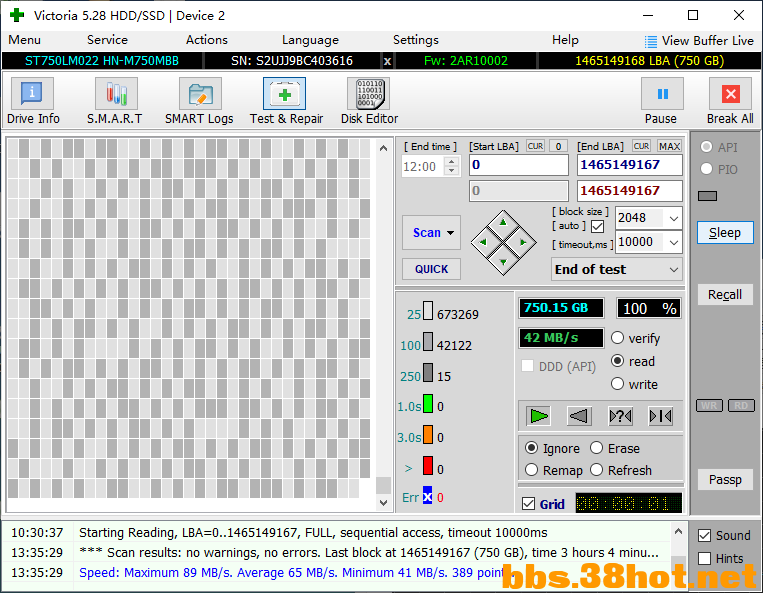
Task: Select the API radio option
Action: point(707,147)
